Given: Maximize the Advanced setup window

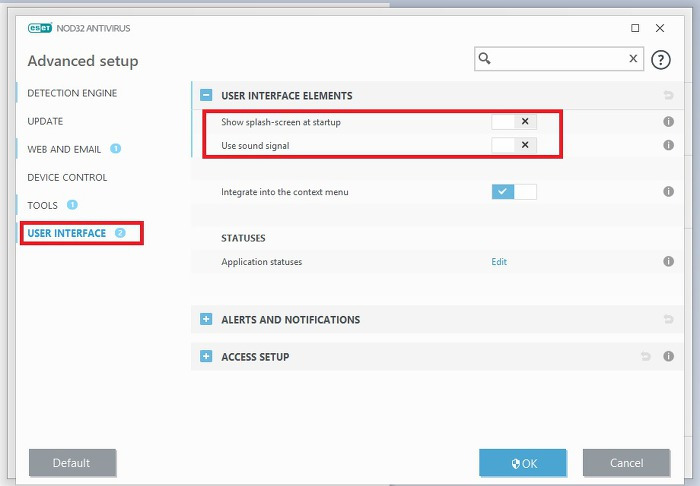Looking at the screenshot, I should (x=635, y=28).
